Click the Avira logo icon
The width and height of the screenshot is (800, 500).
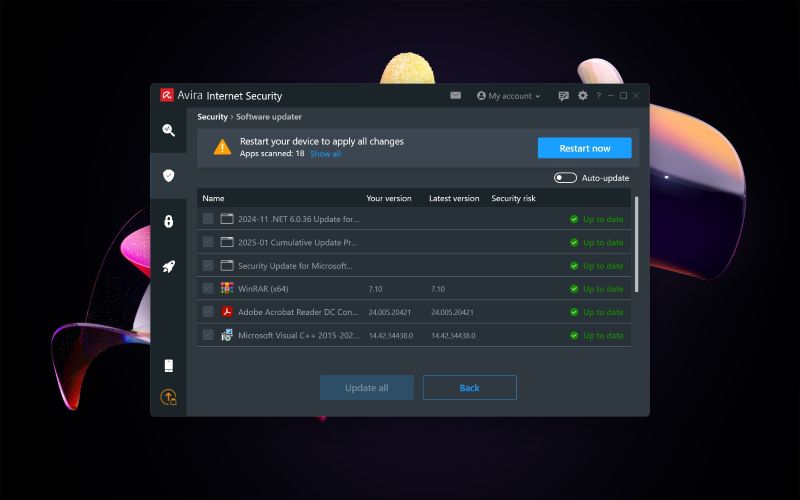[x=167, y=95]
